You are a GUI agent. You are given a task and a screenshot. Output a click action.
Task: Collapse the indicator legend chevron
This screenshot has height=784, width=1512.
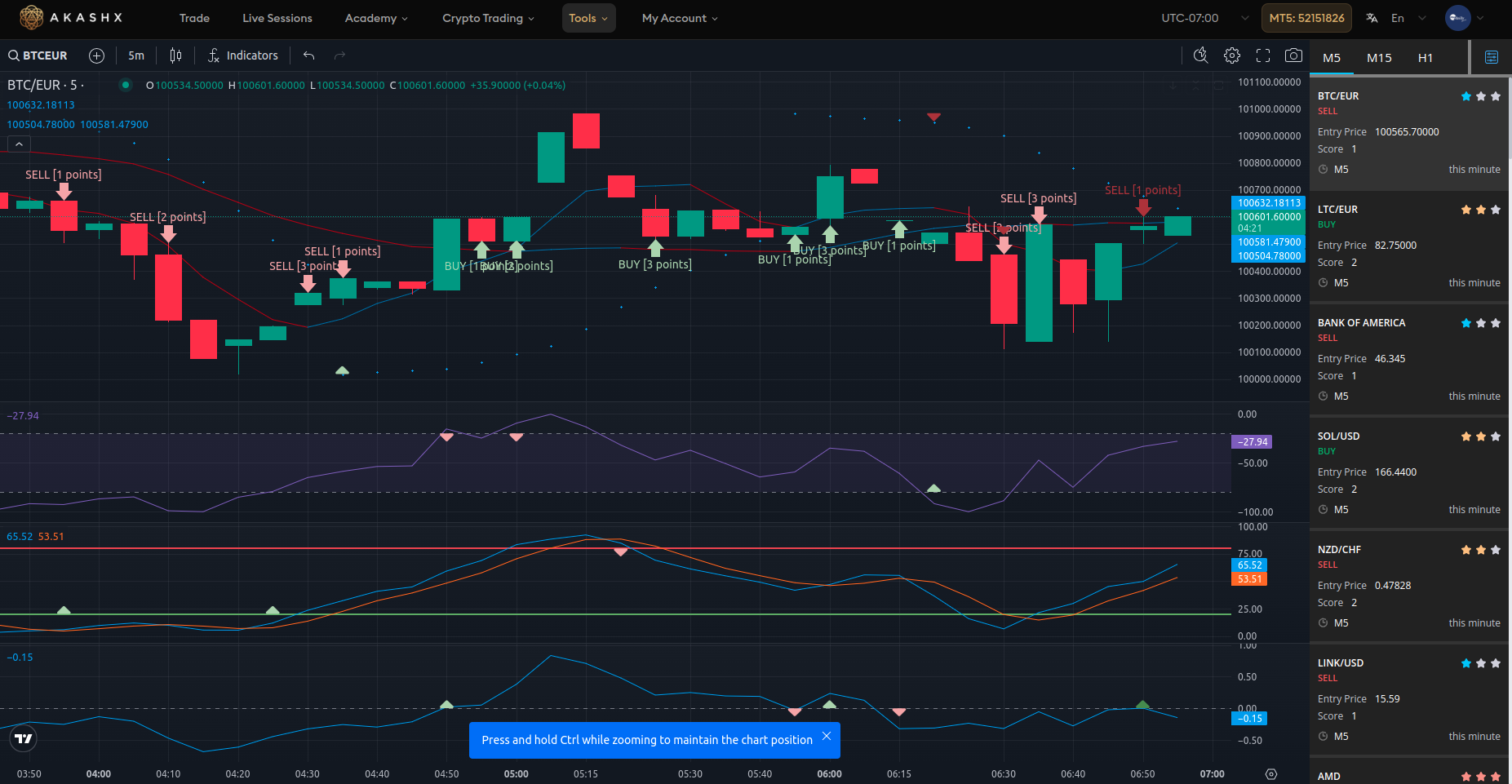point(19,144)
